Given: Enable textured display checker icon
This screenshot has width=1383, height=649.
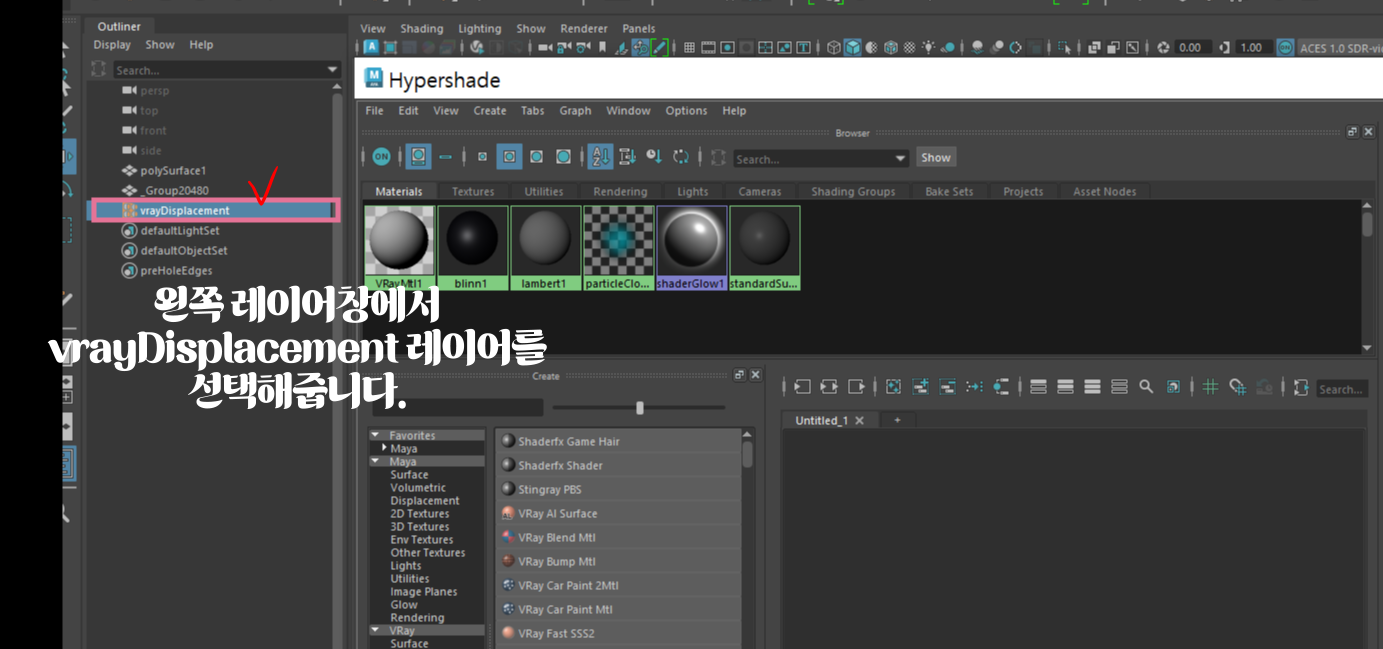Looking at the screenshot, I should [x=909, y=47].
